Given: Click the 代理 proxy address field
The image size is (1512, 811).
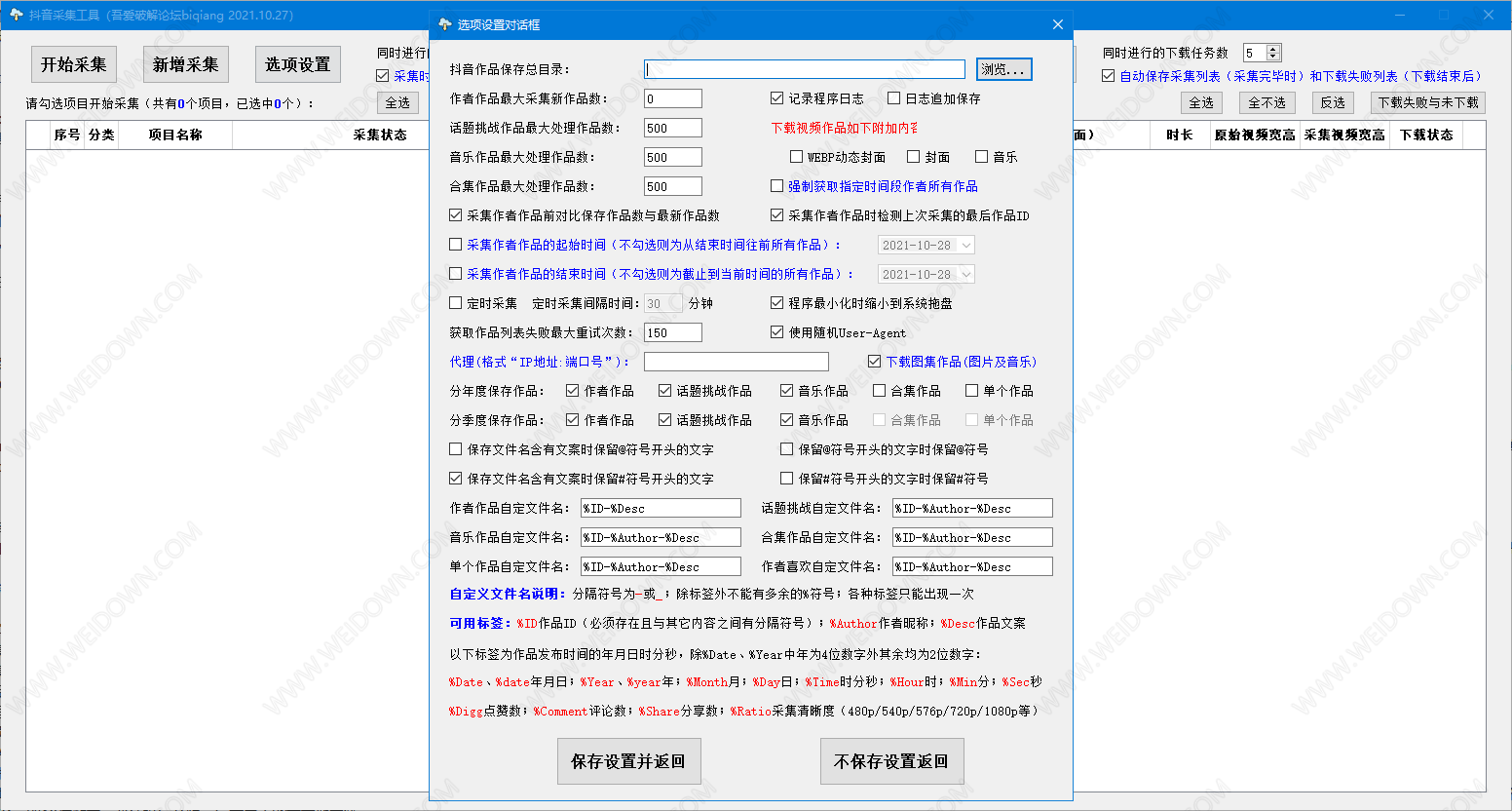Looking at the screenshot, I should point(737,362).
